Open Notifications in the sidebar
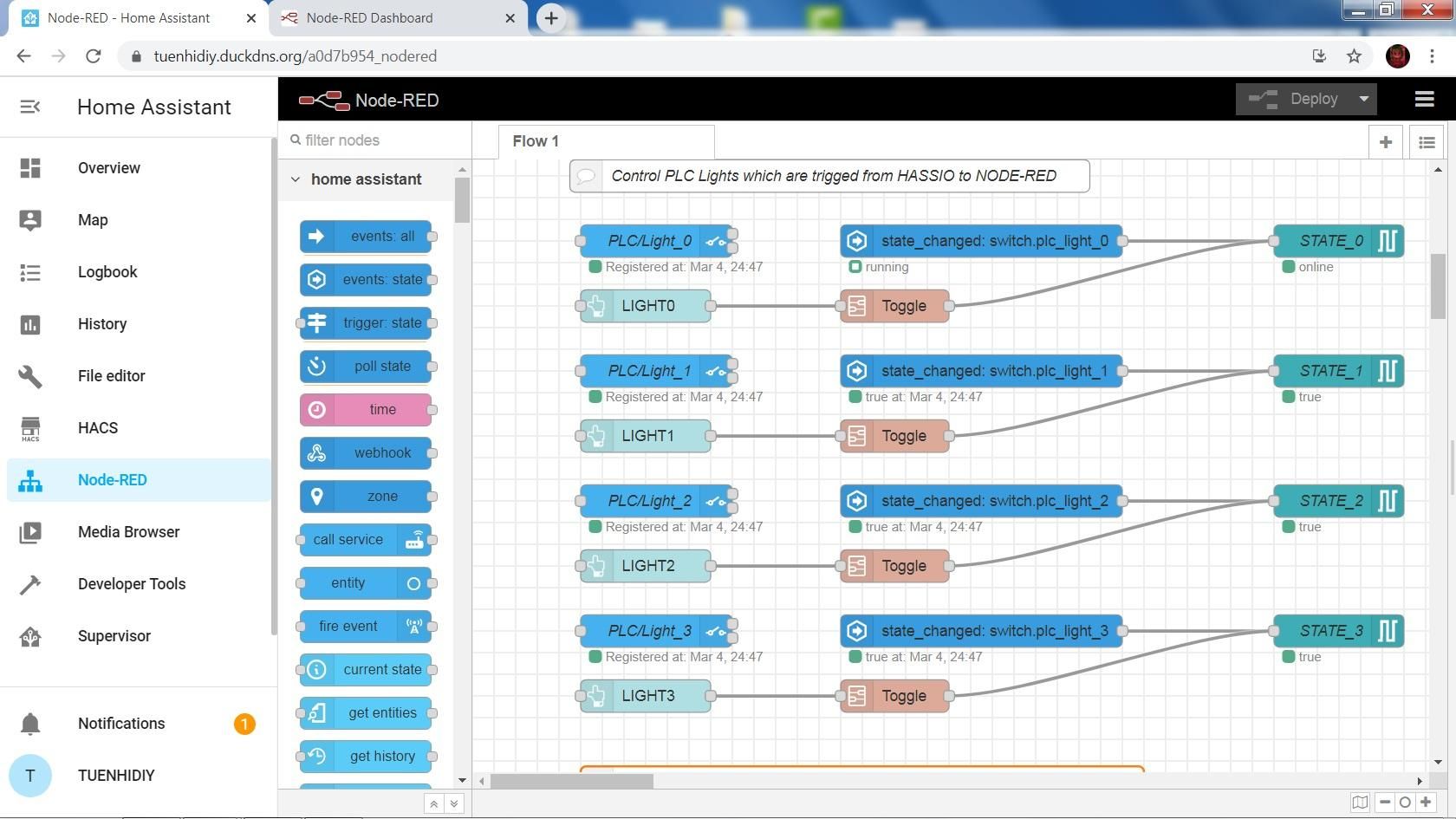 [x=121, y=724]
